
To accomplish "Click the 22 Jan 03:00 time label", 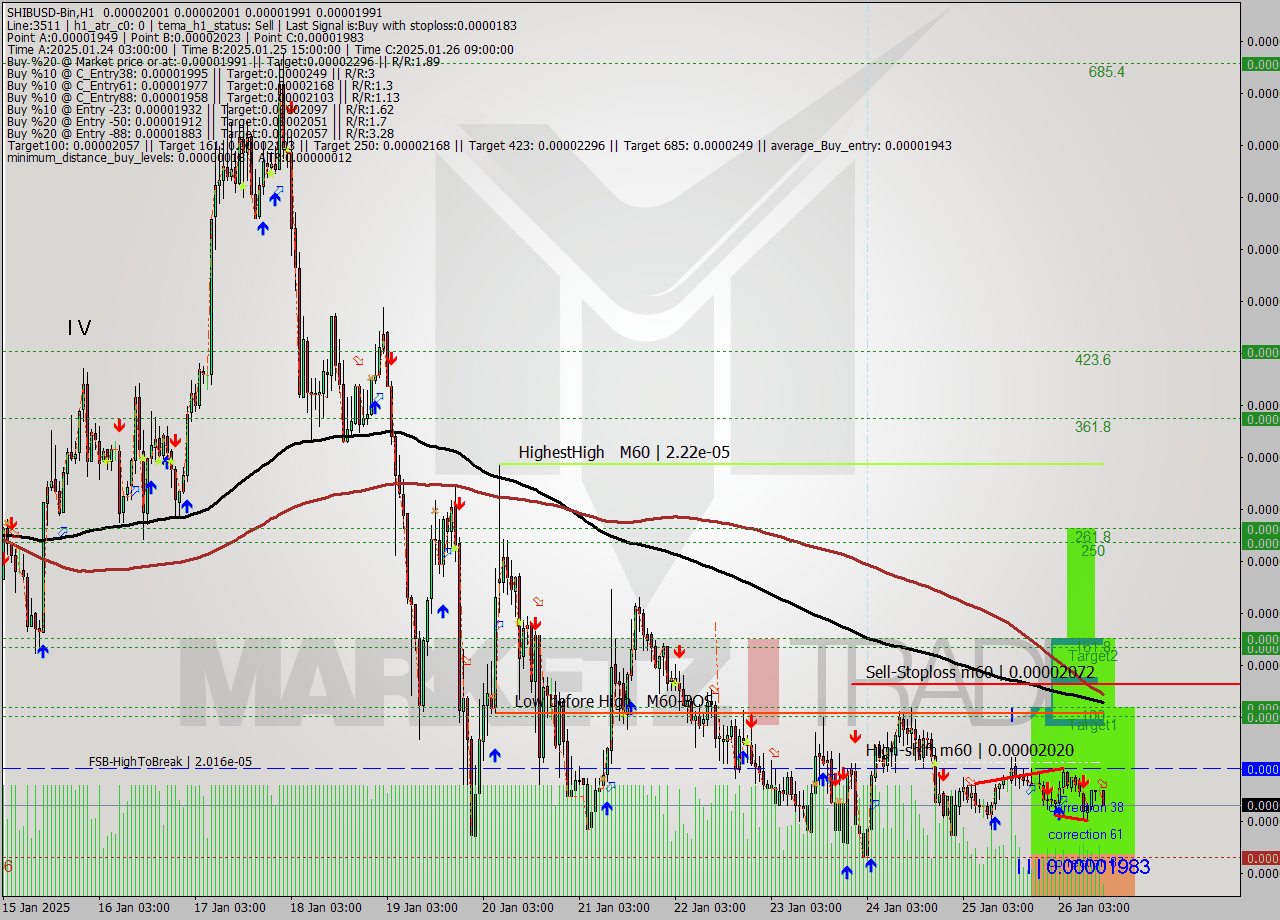I will pos(711,908).
